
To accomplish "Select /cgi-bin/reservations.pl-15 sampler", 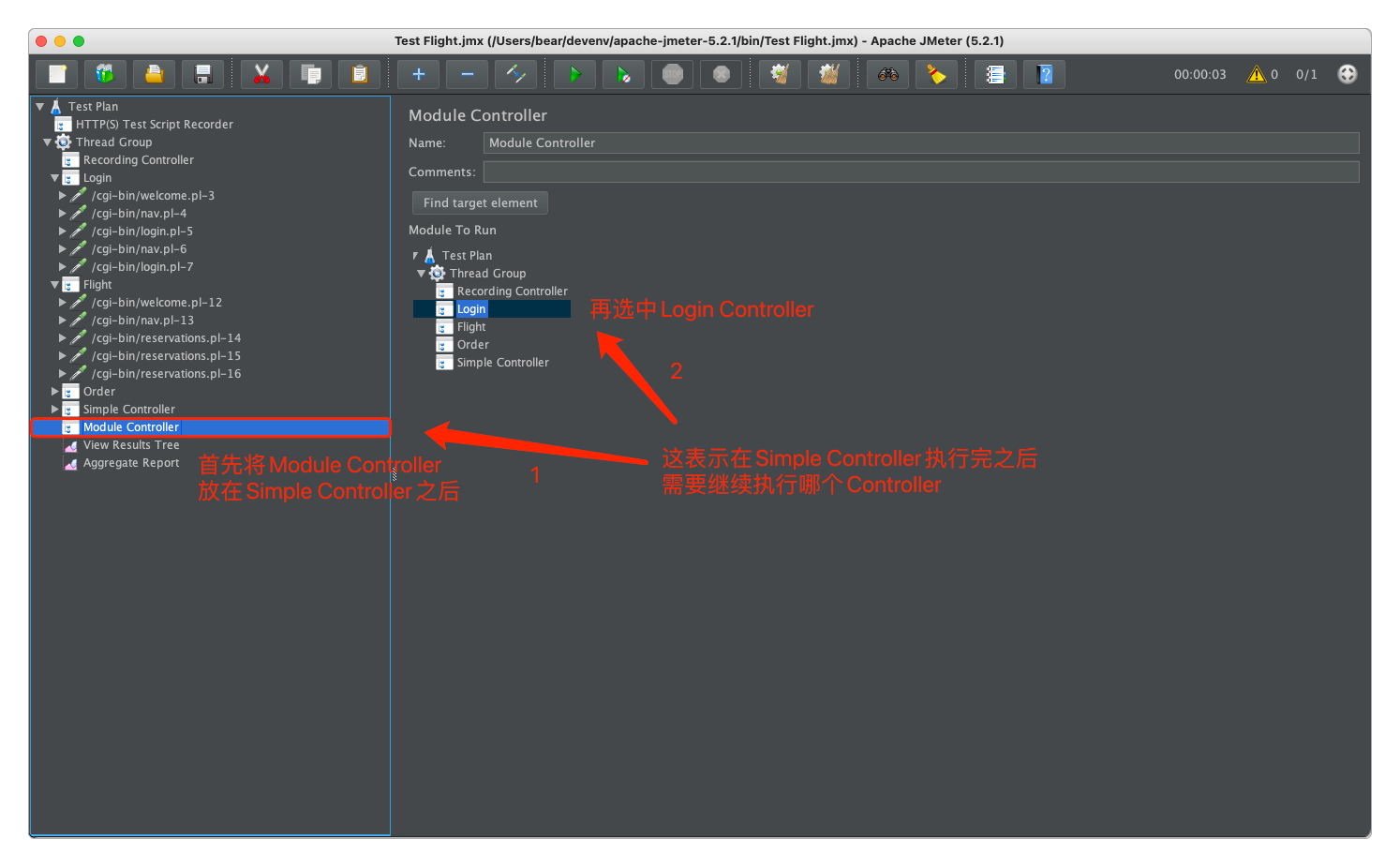I will pyautogui.click(x=166, y=356).
